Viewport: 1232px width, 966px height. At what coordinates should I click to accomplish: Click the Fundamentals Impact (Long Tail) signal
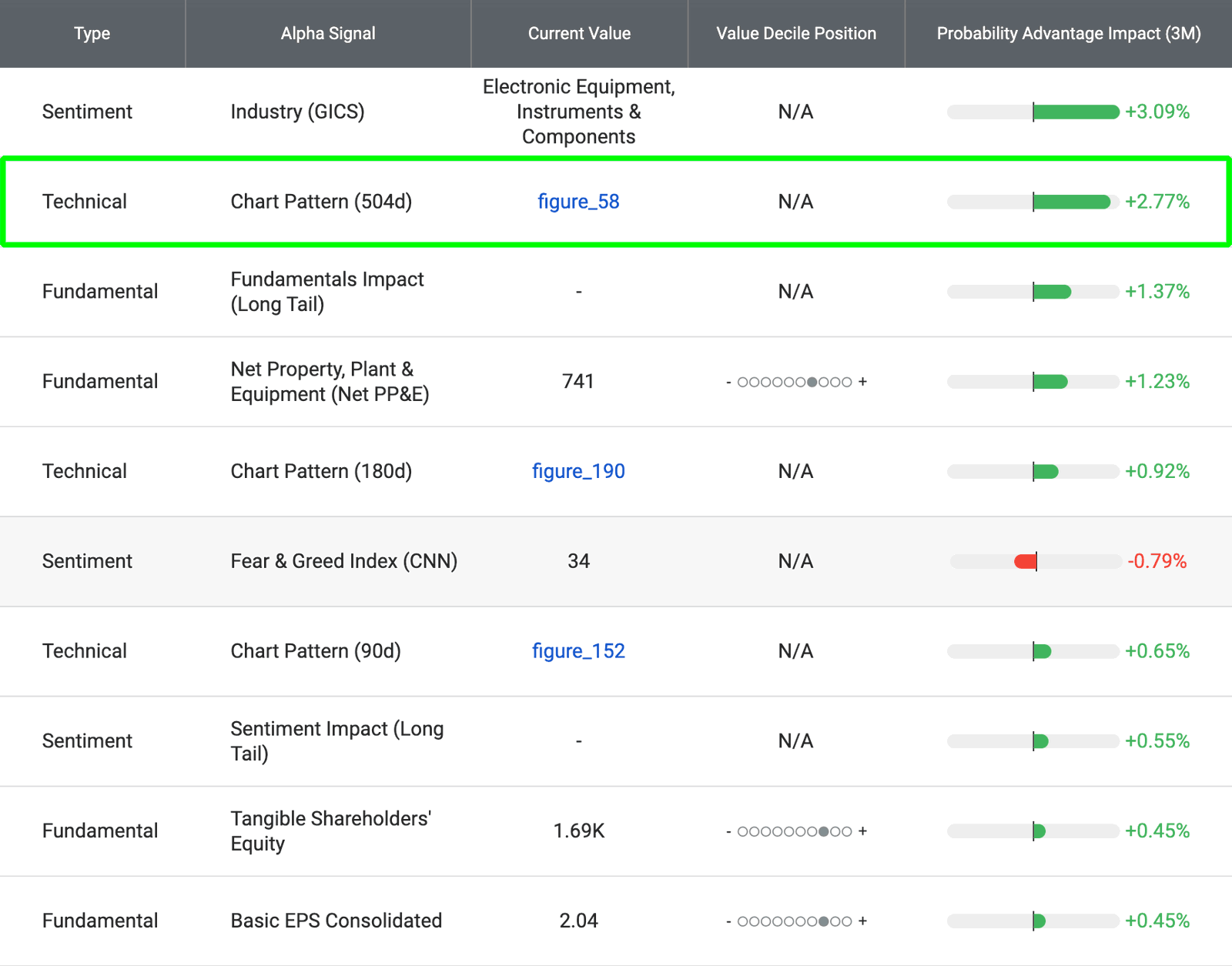tap(327, 292)
